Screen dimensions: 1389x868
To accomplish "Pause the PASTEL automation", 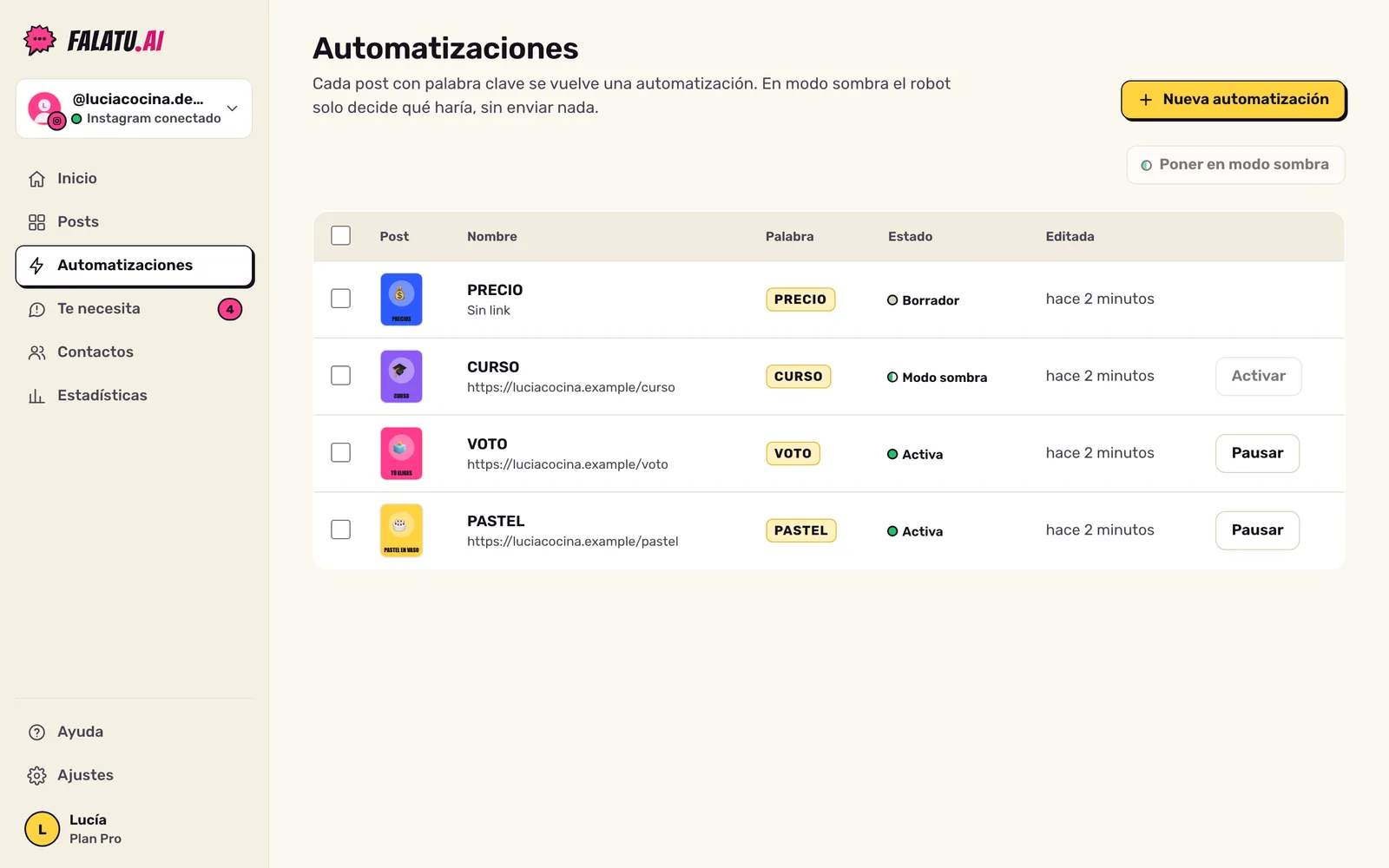I will [1257, 530].
